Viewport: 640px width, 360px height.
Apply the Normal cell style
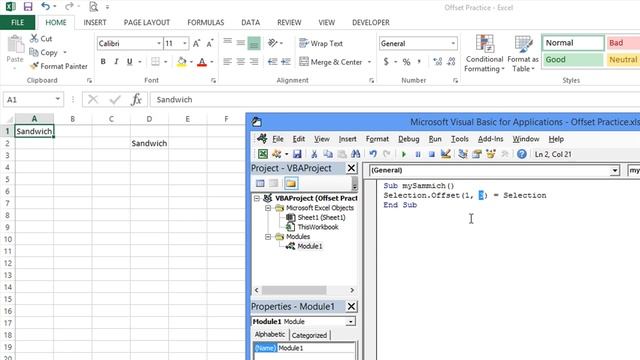[573, 43]
